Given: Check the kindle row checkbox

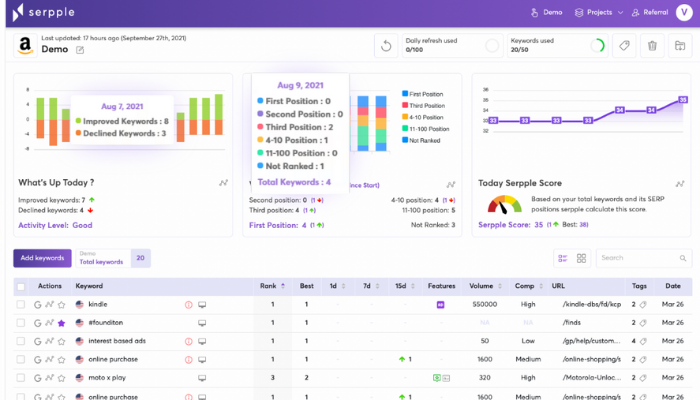Looking at the screenshot, I should coord(21,304).
